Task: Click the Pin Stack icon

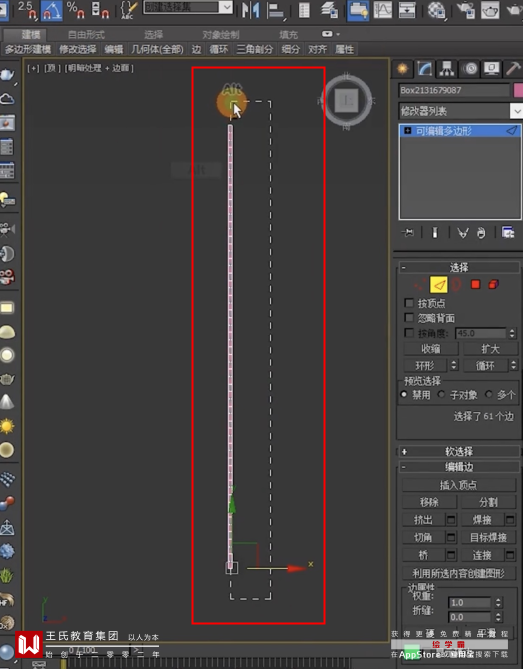Action: tap(407, 233)
